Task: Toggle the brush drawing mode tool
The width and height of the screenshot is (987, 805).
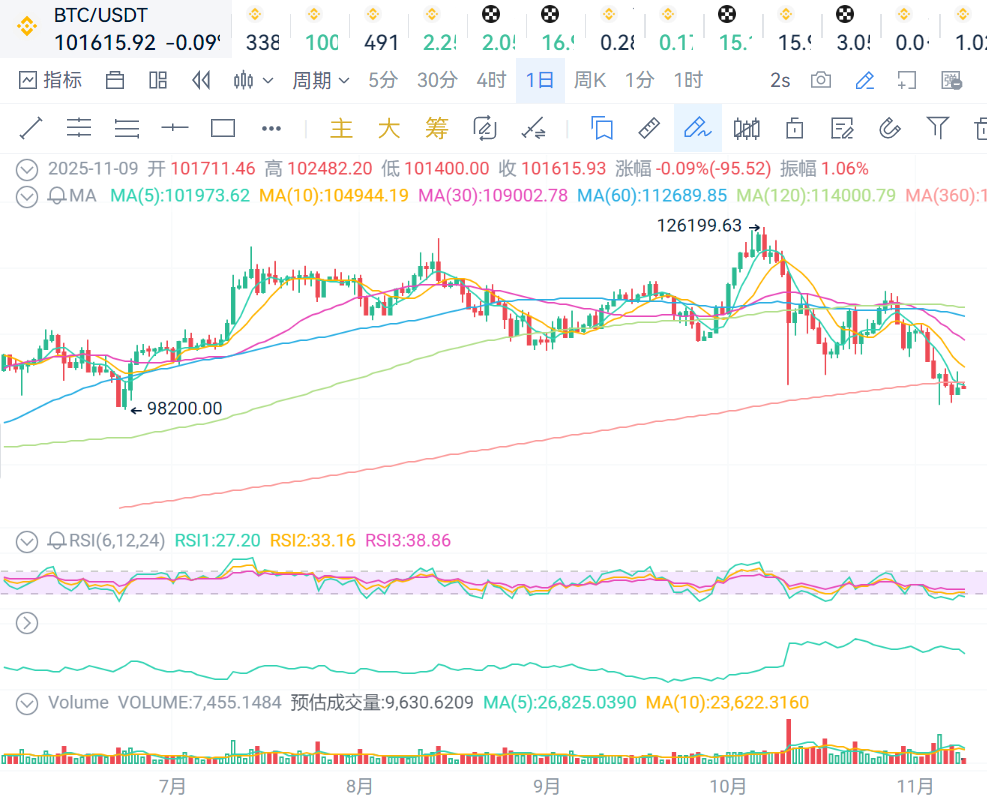Action: (x=696, y=128)
